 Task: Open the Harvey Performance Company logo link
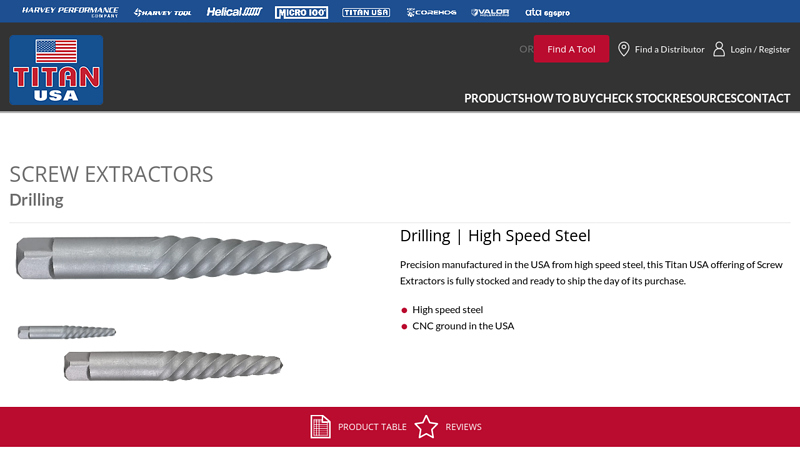70,12
